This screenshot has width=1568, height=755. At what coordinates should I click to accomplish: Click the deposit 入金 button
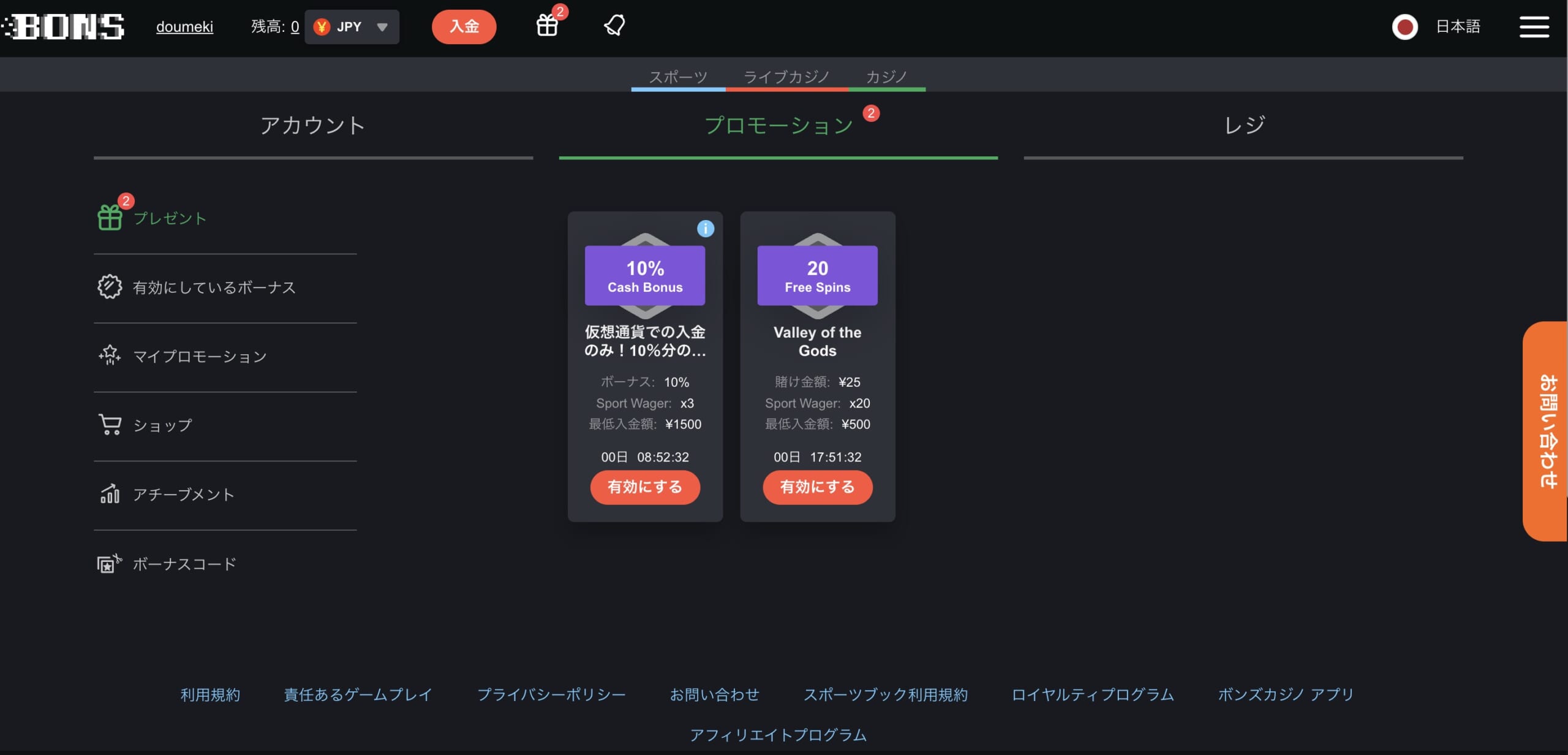click(x=464, y=26)
